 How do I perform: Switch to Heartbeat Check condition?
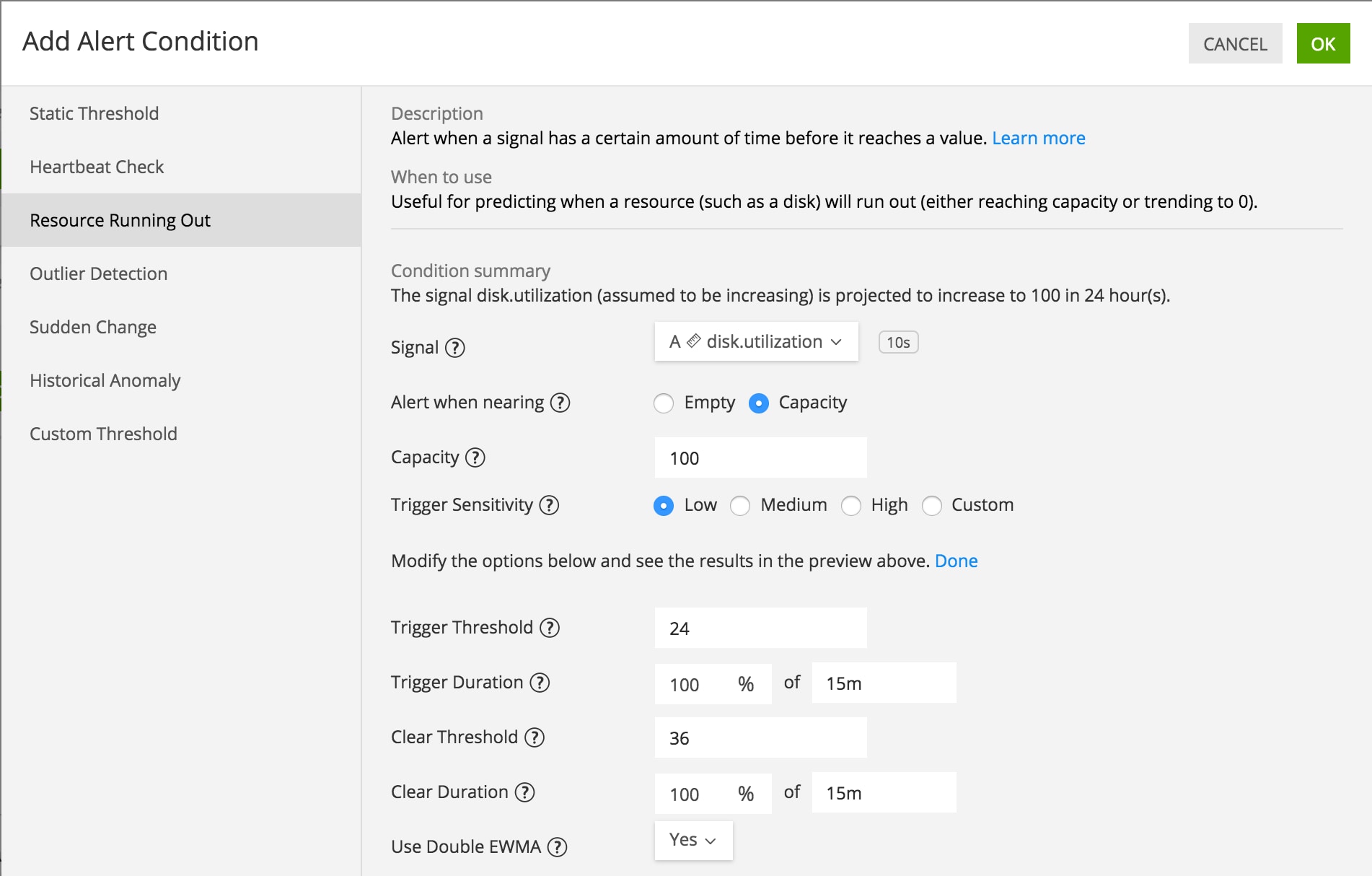click(x=181, y=167)
